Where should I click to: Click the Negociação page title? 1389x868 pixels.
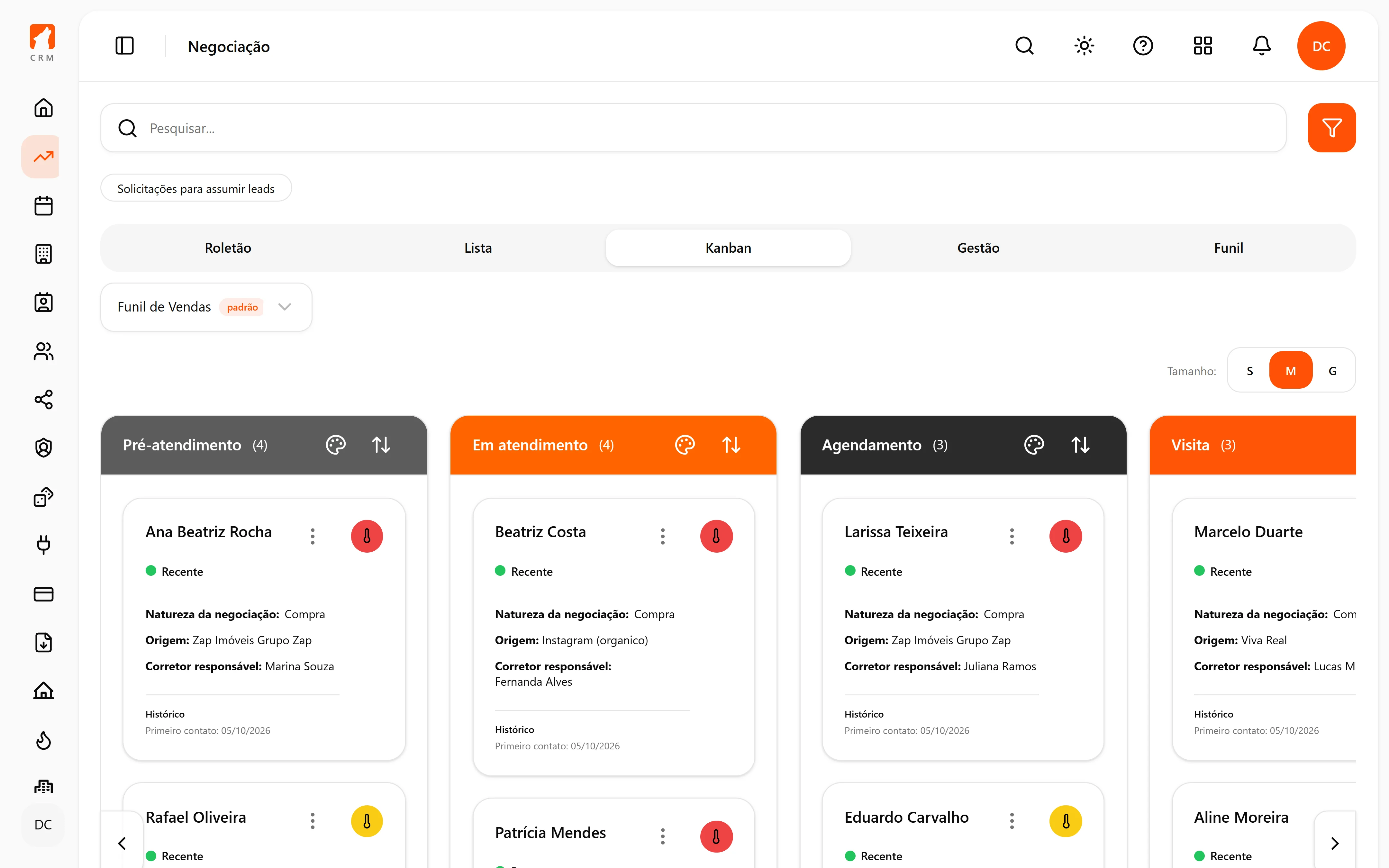coord(228,47)
